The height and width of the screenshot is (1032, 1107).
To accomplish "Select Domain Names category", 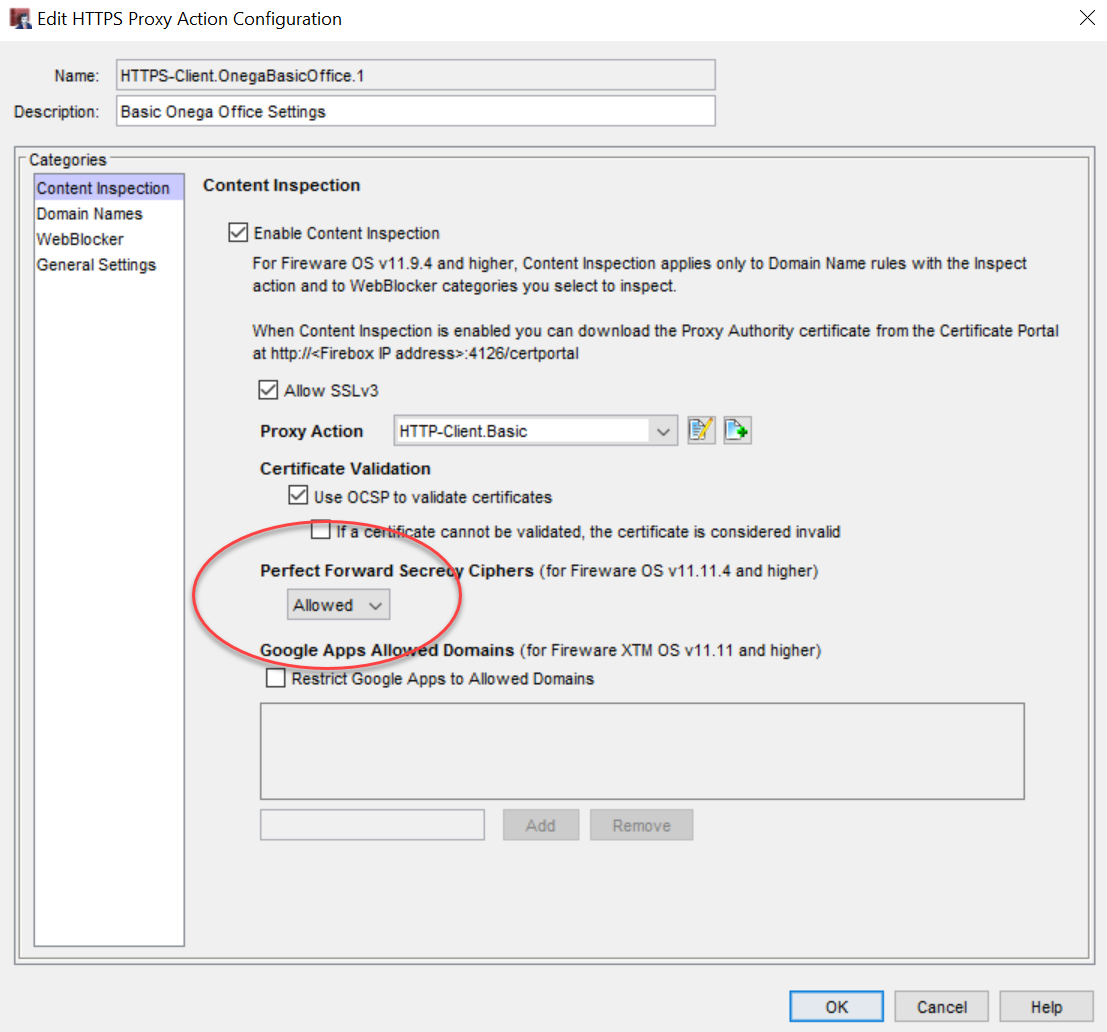I will (x=109, y=214).
